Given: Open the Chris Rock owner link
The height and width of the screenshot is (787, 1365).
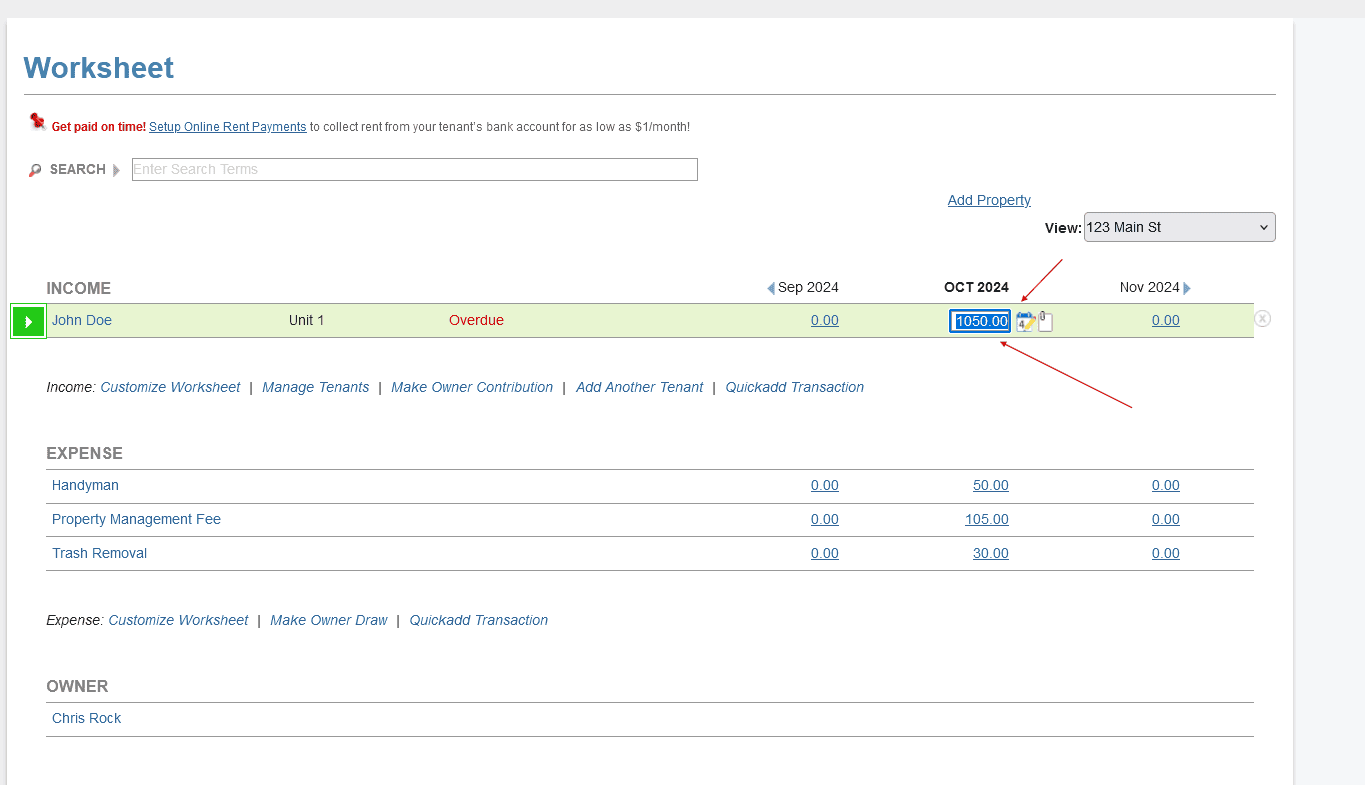Looking at the screenshot, I should point(86,718).
